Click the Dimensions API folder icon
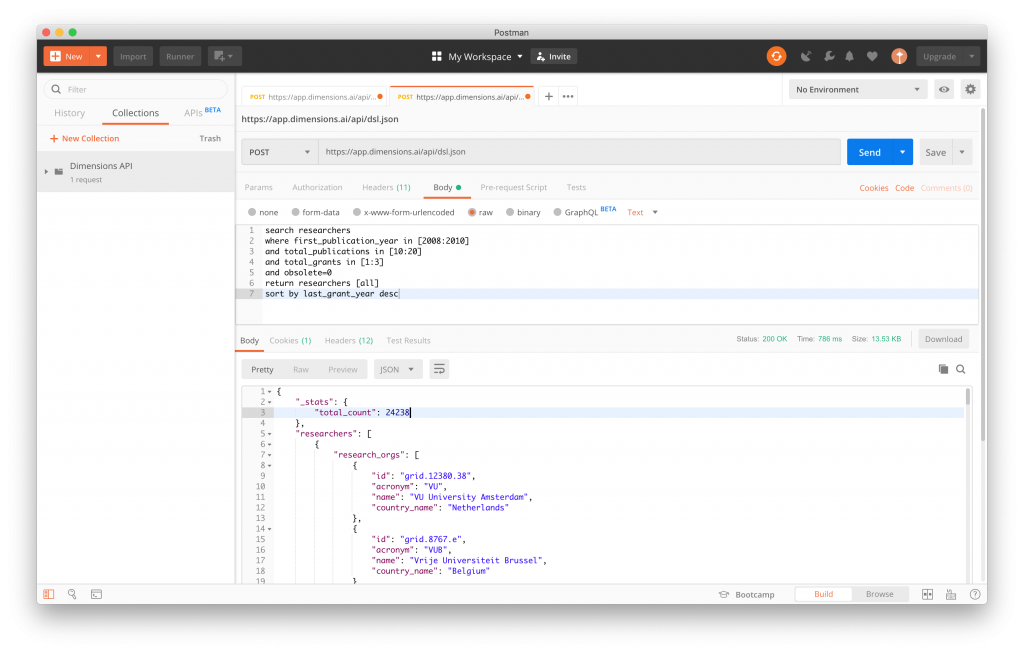This screenshot has width=1024, height=653. tap(59, 172)
